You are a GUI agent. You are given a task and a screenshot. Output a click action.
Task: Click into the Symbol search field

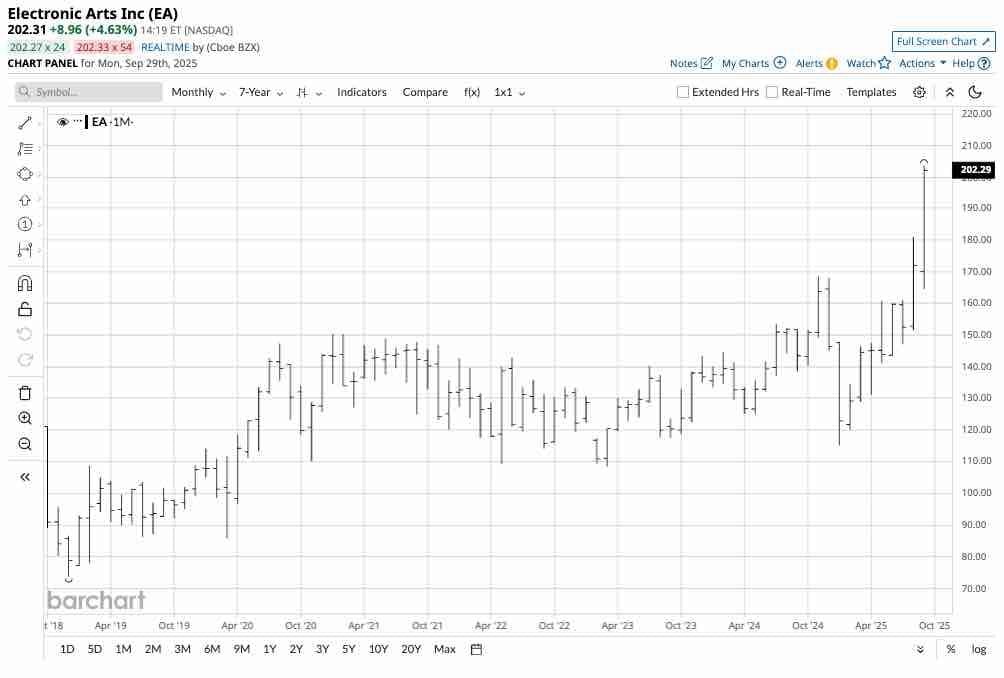coord(88,92)
